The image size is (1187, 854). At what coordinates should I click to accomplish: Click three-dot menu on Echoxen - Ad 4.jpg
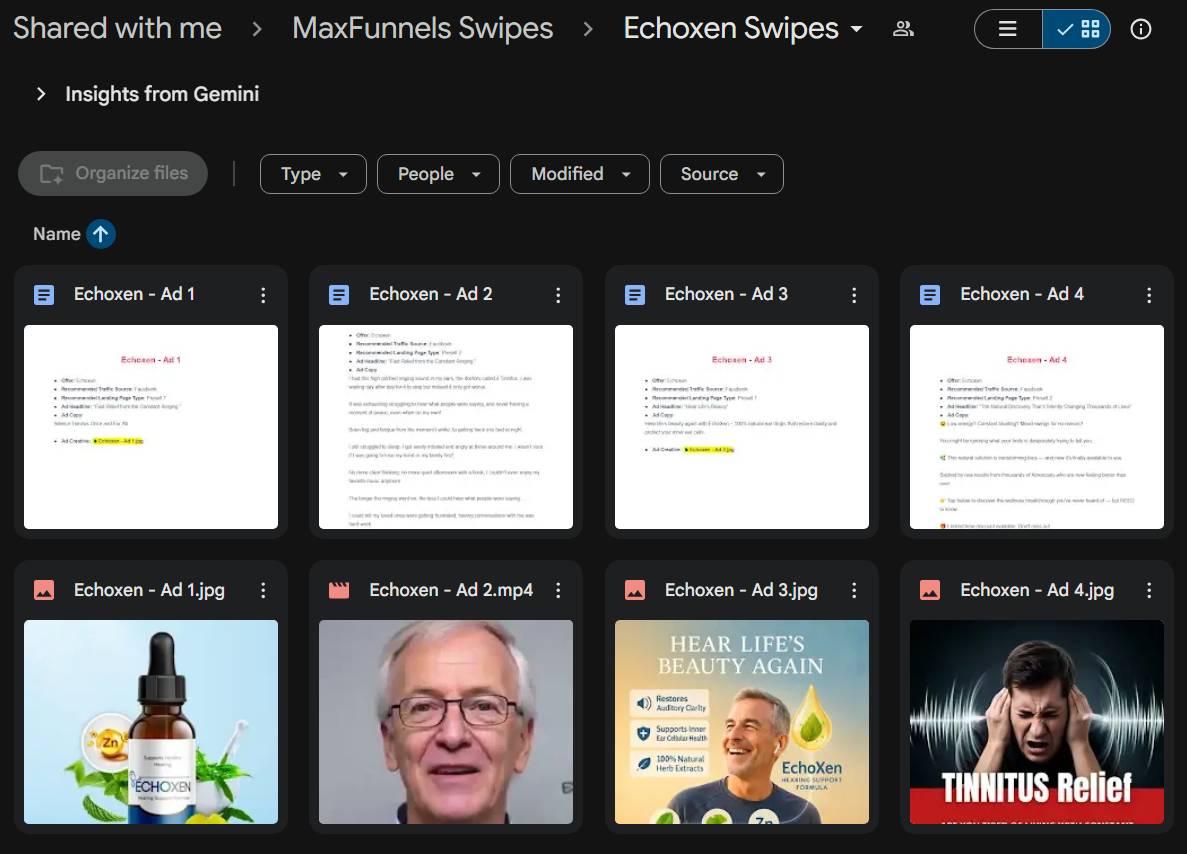coord(1149,590)
